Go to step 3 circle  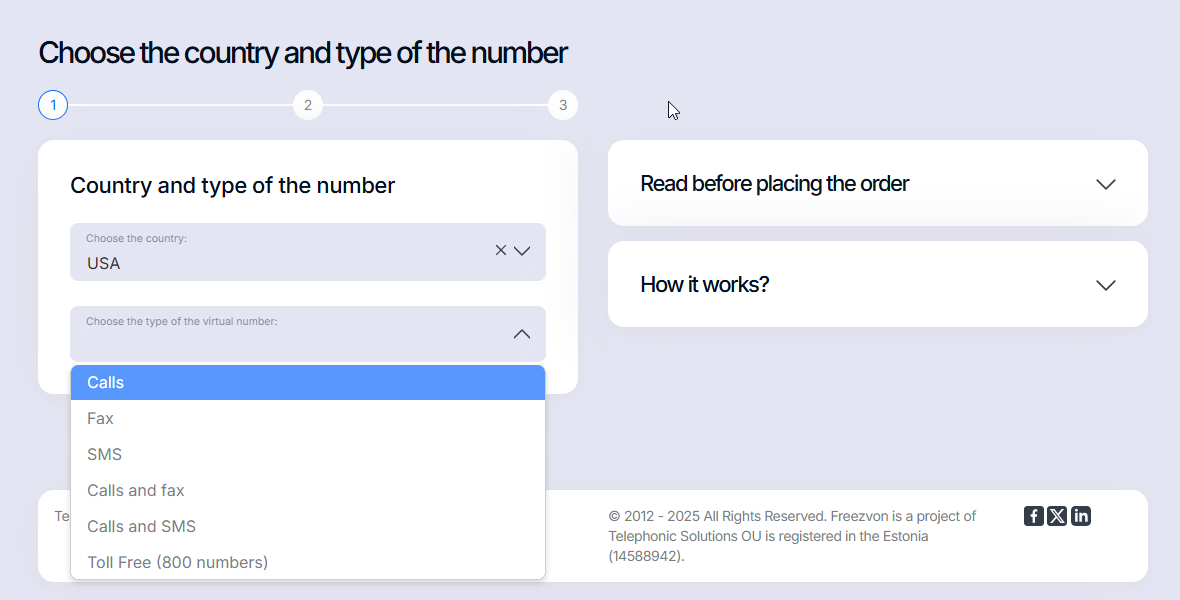tap(563, 105)
